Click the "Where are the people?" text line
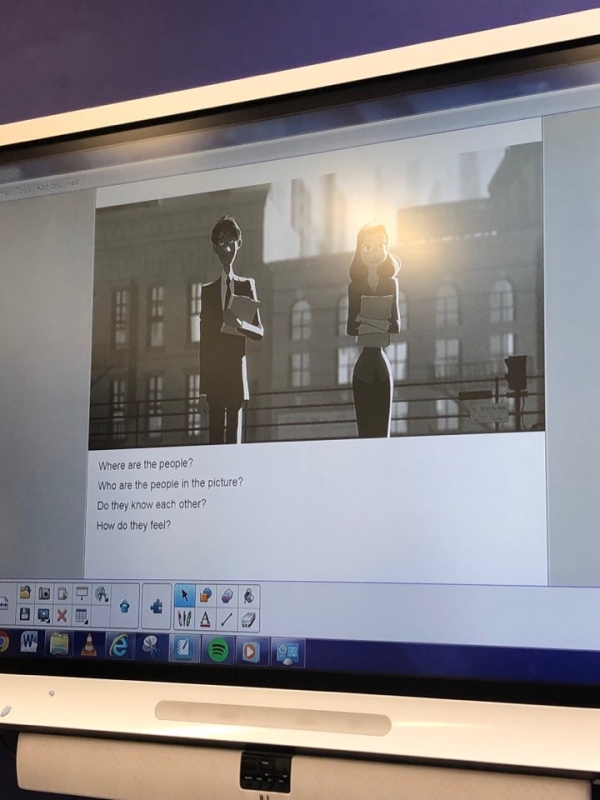Viewport: 600px width, 800px height. pyautogui.click(x=146, y=465)
